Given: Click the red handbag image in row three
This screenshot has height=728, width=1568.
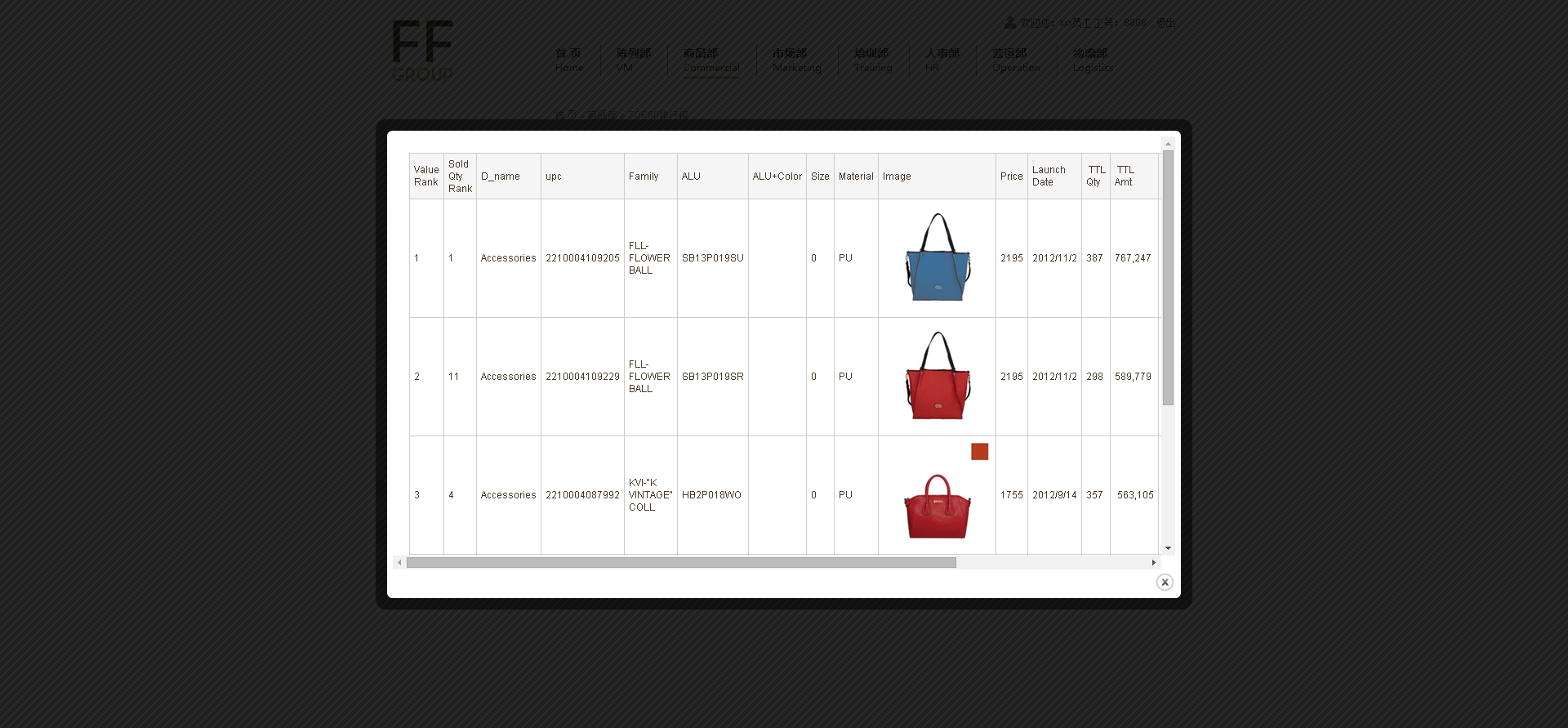Looking at the screenshot, I should click(937, 506).
